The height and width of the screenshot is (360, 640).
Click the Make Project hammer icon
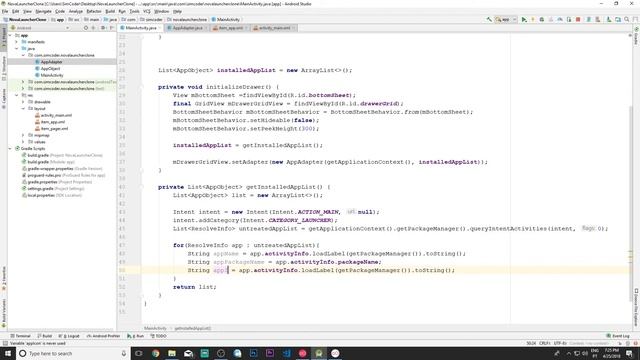tap(489, 19)
